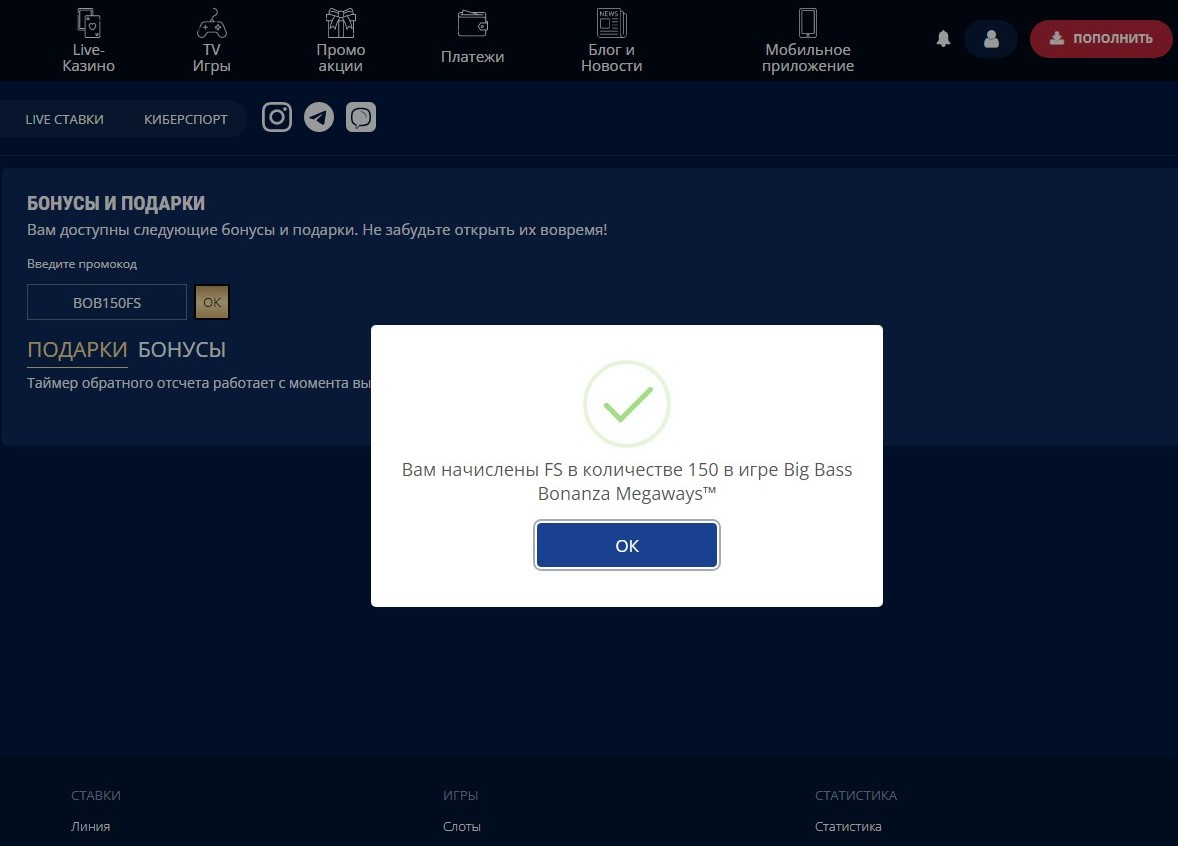Image resolution: width=1178 pixels, height=846 pixels.
Task: Open Платежи wallet icon
Action: click(472, 23)
